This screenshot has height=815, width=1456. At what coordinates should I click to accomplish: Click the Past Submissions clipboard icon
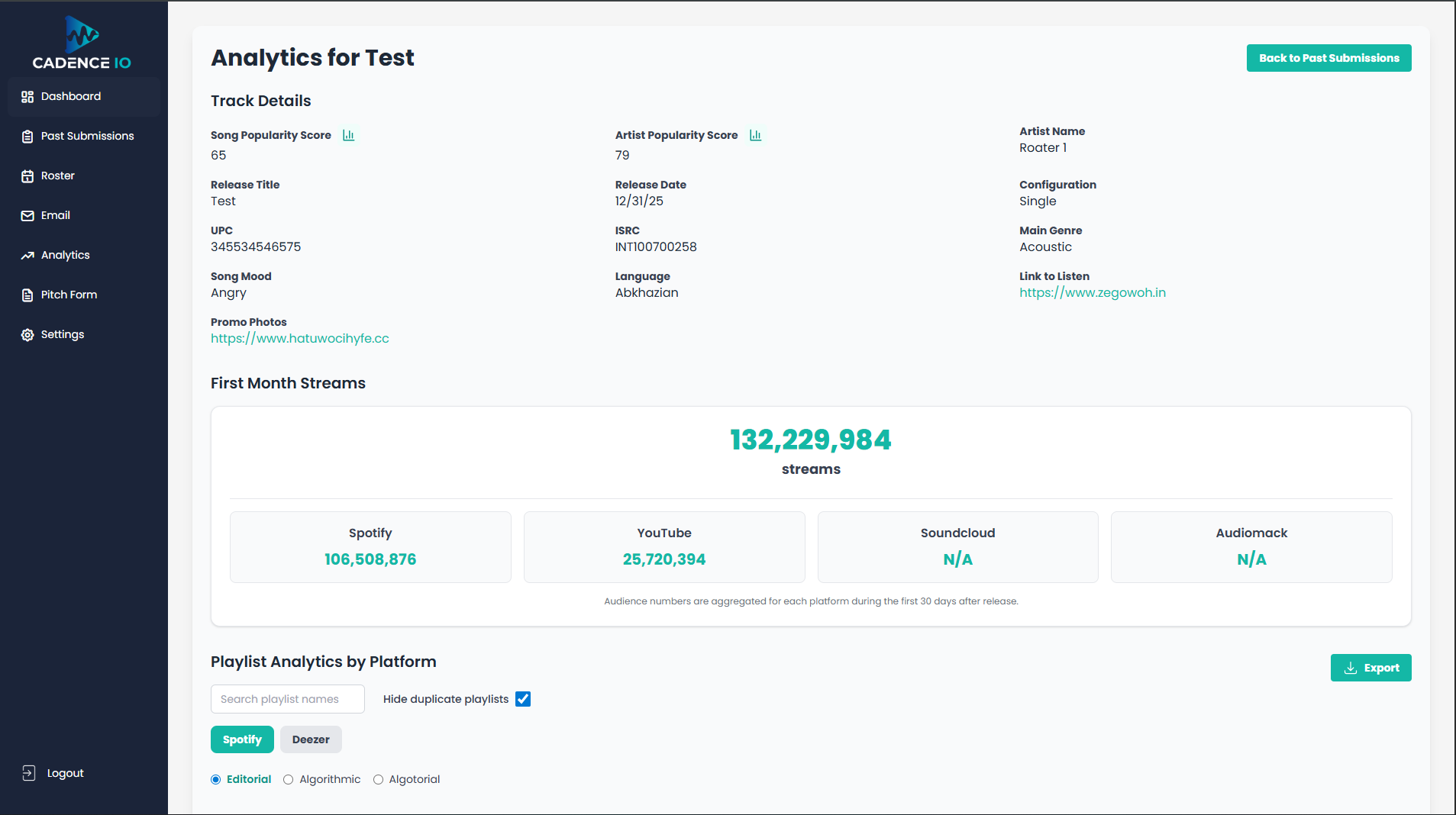point(27,137)
